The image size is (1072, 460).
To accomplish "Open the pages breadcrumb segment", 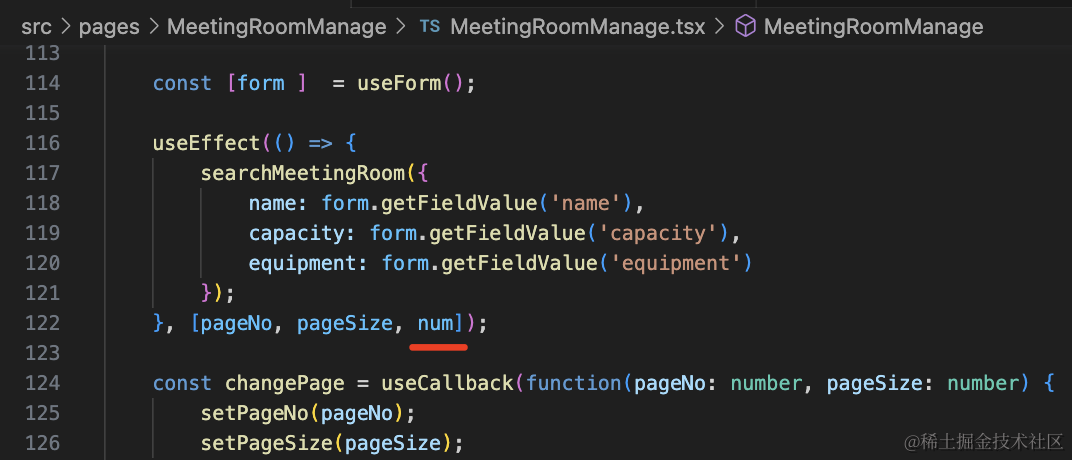I will [x=109, y=27].
